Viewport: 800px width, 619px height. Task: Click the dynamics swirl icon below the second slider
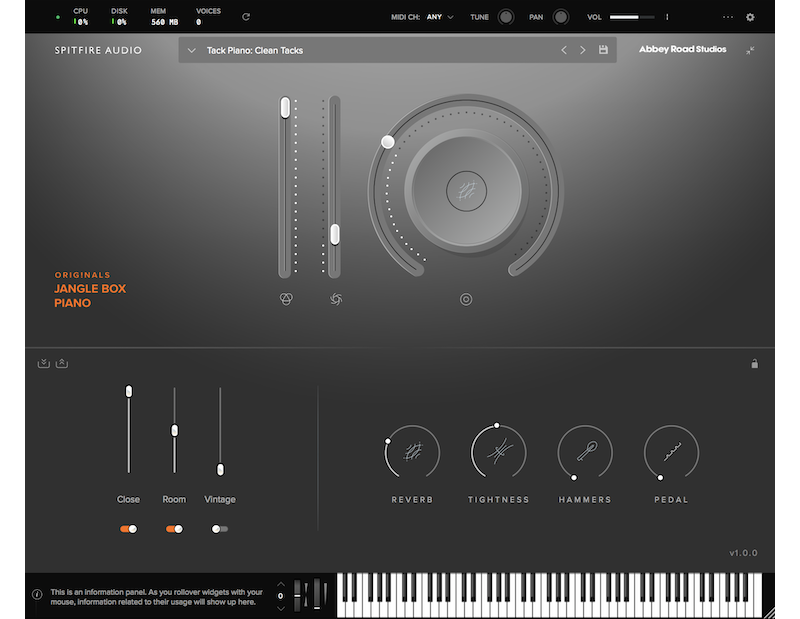(x=336, y=299)
